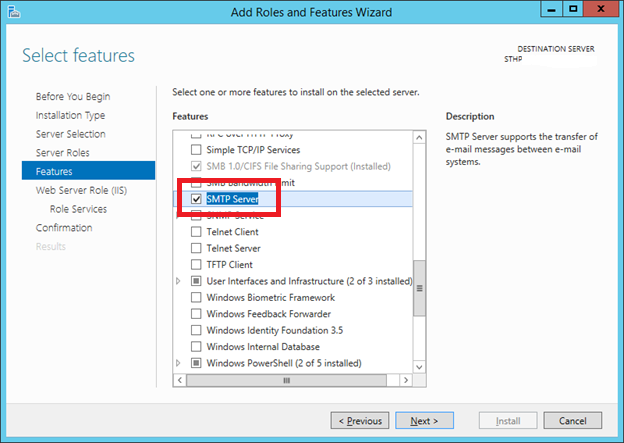Expand the Windows PowerShell node

[x=178, y=363]
